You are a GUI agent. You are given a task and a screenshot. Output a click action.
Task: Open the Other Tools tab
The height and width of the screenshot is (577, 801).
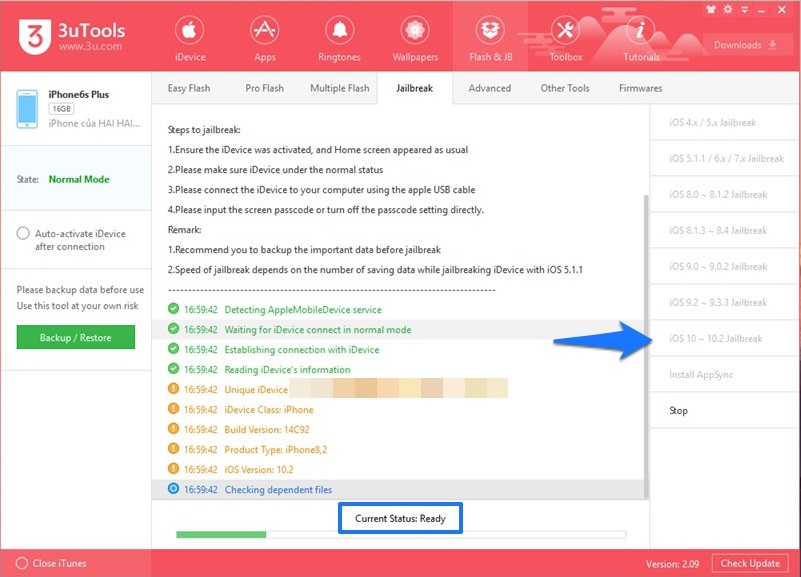[x=565, y=88]
